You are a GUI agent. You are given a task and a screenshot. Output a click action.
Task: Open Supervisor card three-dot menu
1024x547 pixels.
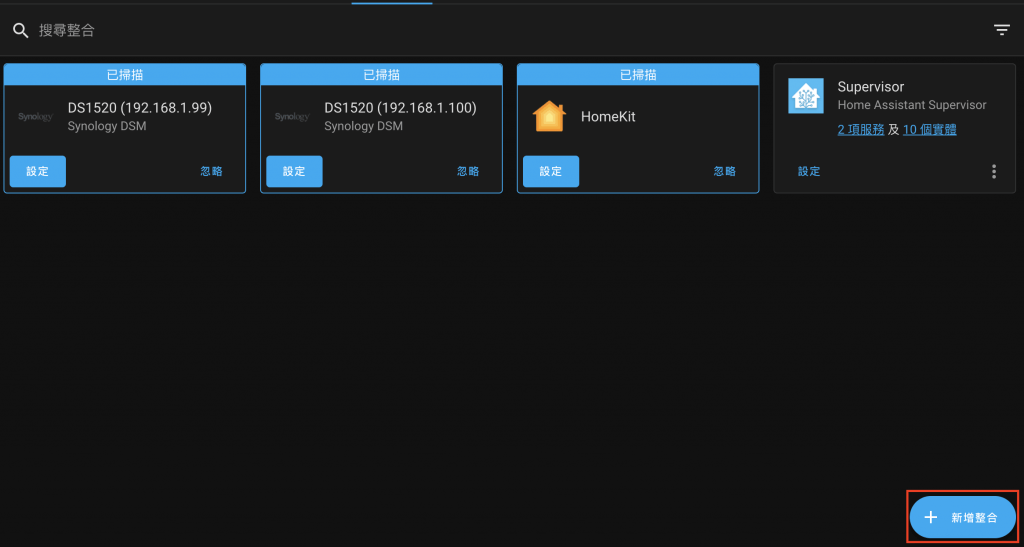tap(994, 172)
